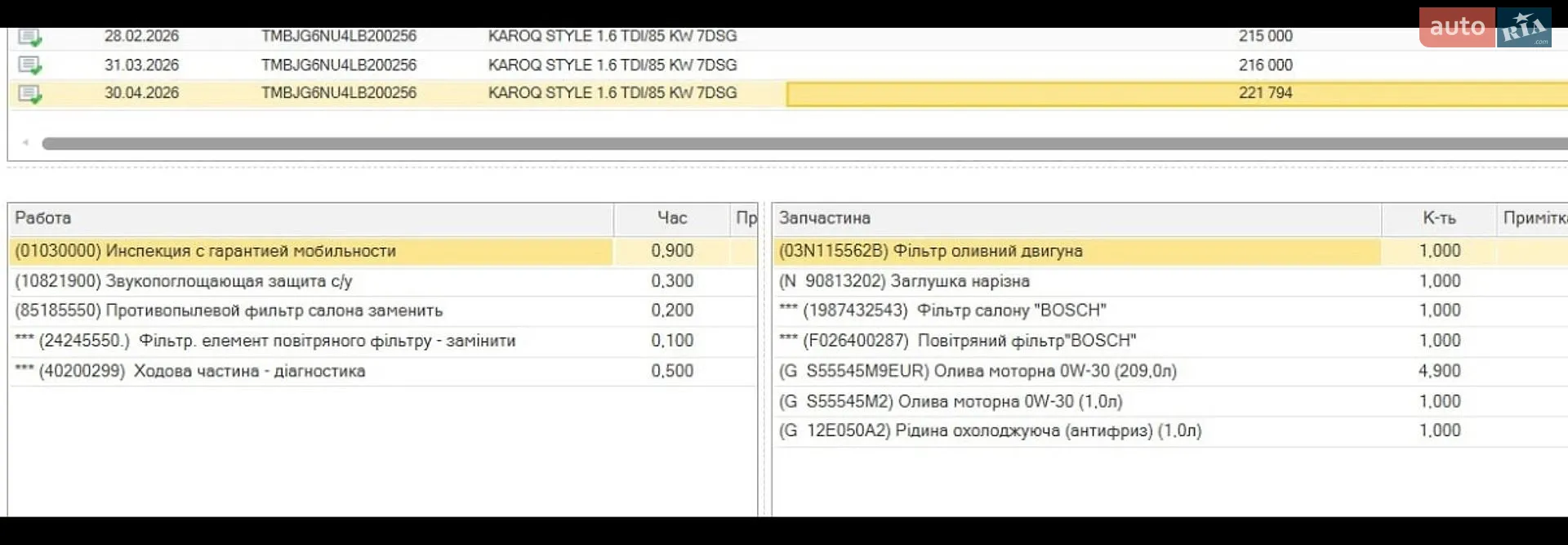Select part 'Олива моторна 0W-30 (209,0л)'
The height and width of the screenshot is (545, 1568).
coord(1169,371)
